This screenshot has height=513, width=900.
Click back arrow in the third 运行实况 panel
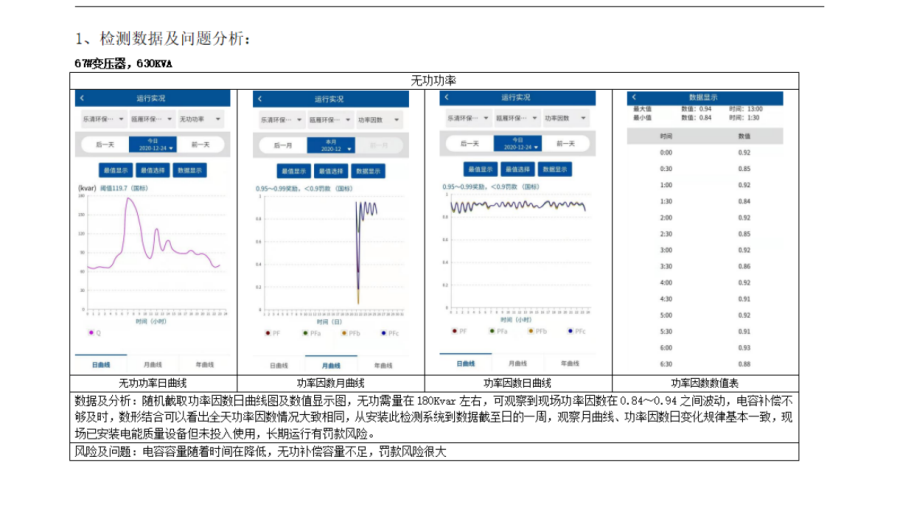(x=445, y=99)
